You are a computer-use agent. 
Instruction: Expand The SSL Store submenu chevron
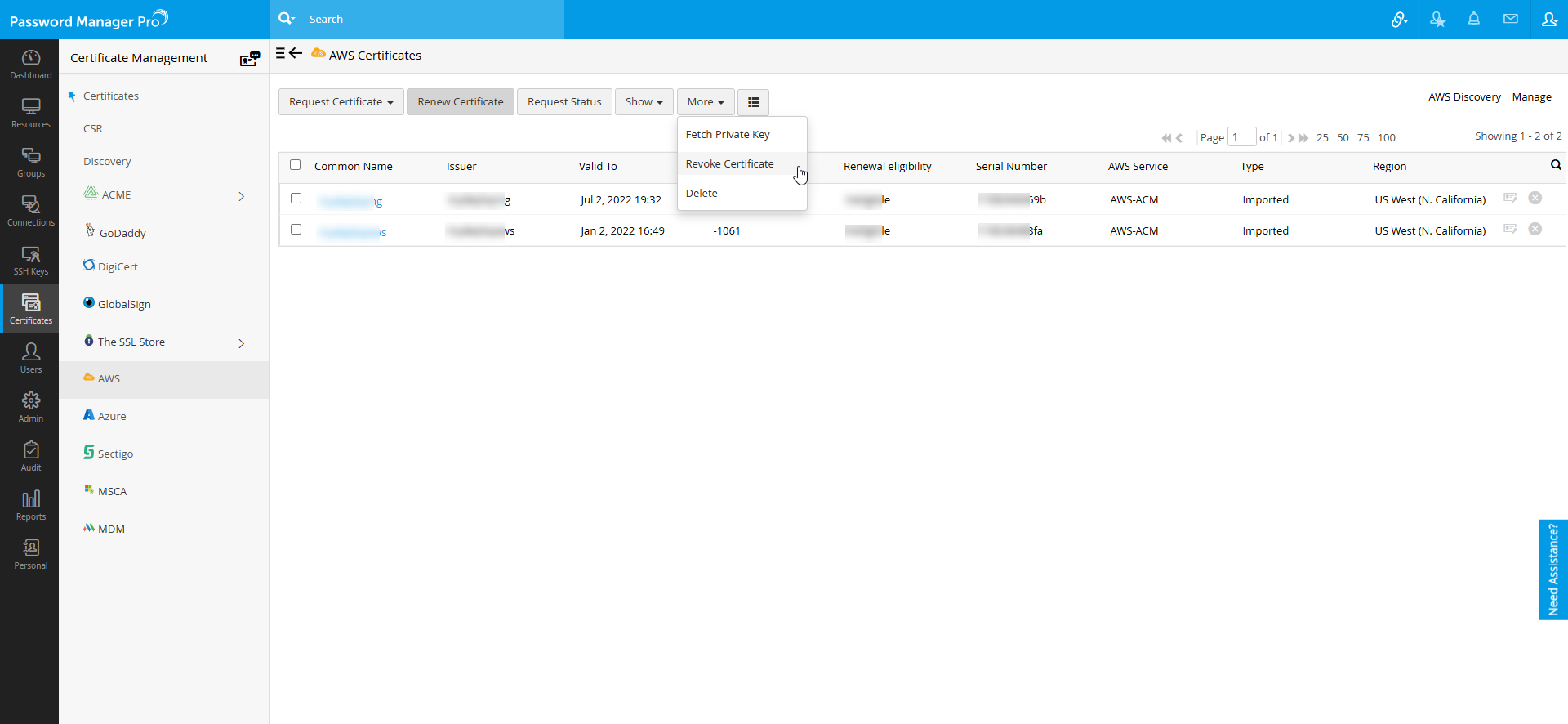click(242, 343)
